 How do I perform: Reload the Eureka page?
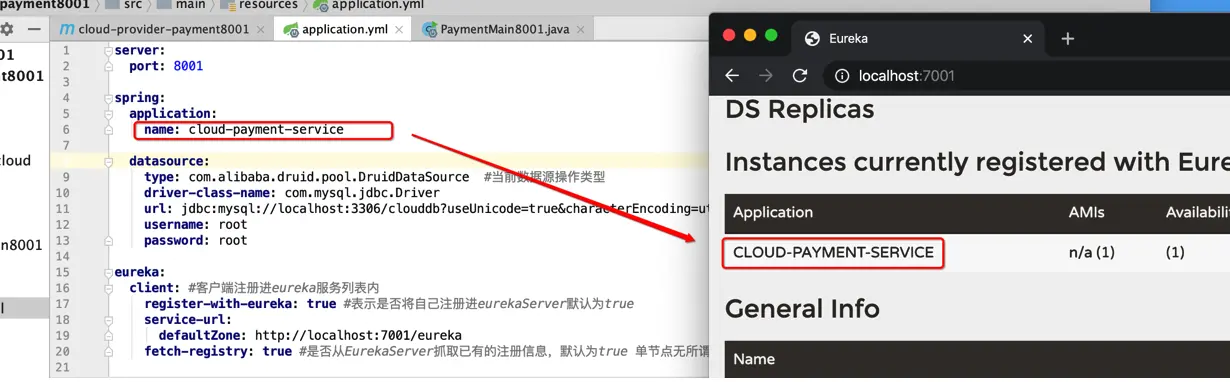coord(800,76)
